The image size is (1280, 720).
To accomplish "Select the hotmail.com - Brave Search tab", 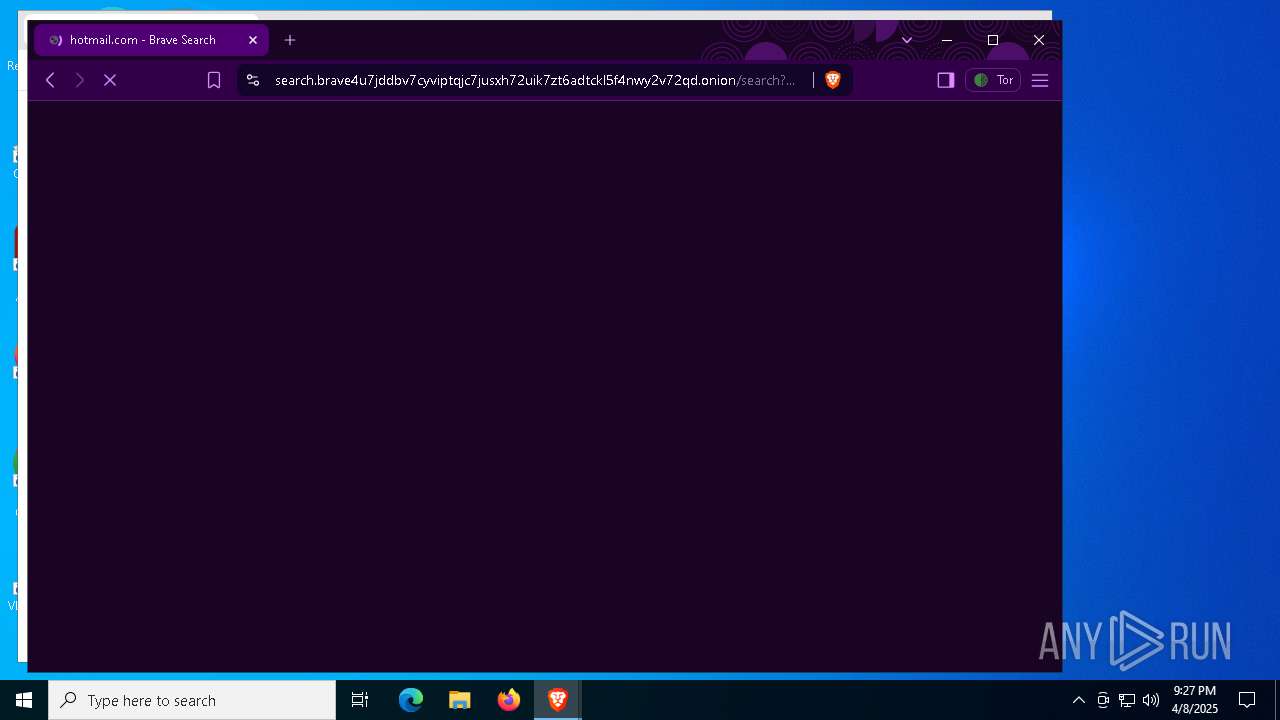I will click(x=151, y=40).
